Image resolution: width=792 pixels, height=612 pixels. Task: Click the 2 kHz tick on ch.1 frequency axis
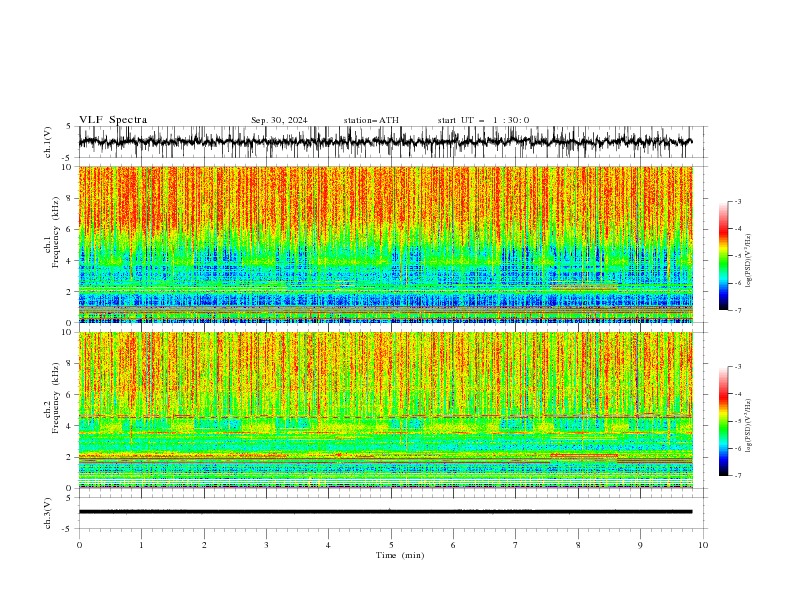click(x=69, y=291)
